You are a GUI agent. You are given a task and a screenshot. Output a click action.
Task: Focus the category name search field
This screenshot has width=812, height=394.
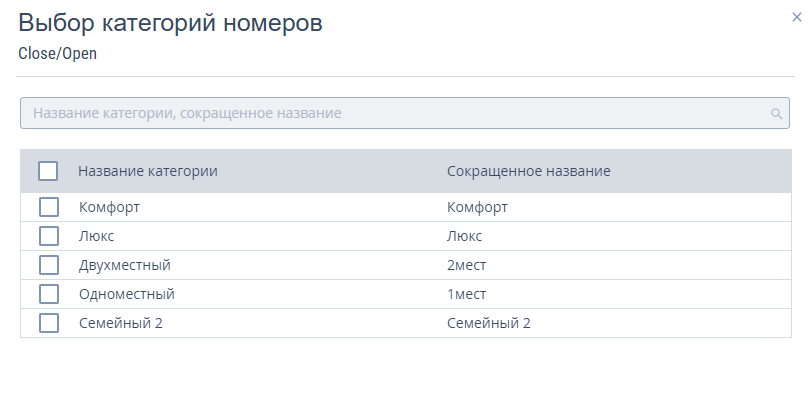click(404, 113)
